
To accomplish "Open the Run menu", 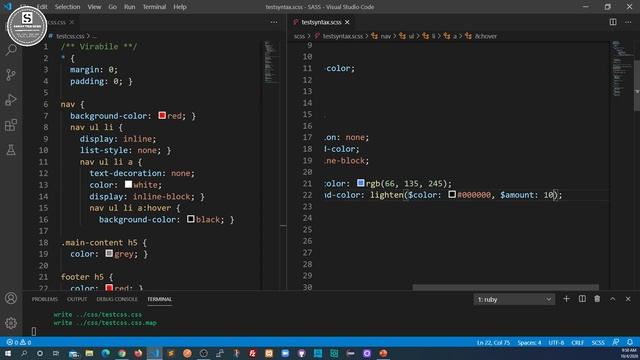I will point(129,7).
